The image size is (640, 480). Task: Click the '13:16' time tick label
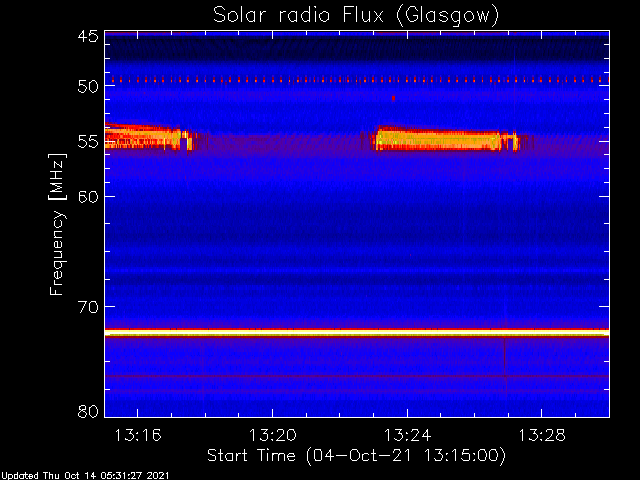coord(138,435)
